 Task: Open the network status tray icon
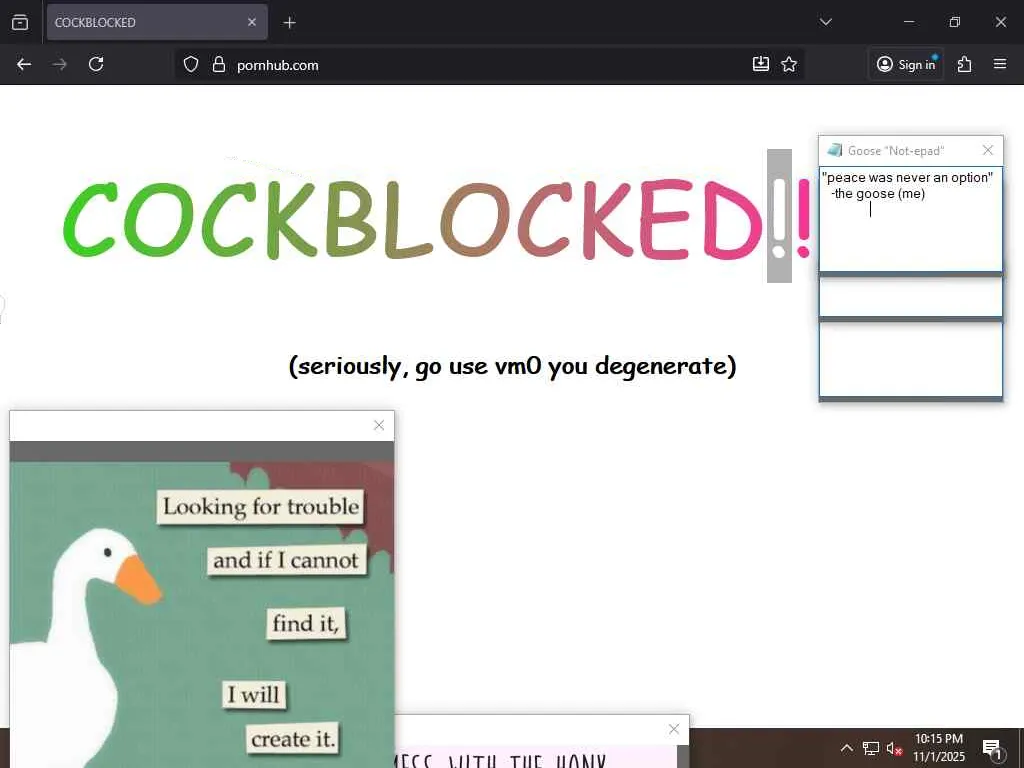tap(871, 748)
